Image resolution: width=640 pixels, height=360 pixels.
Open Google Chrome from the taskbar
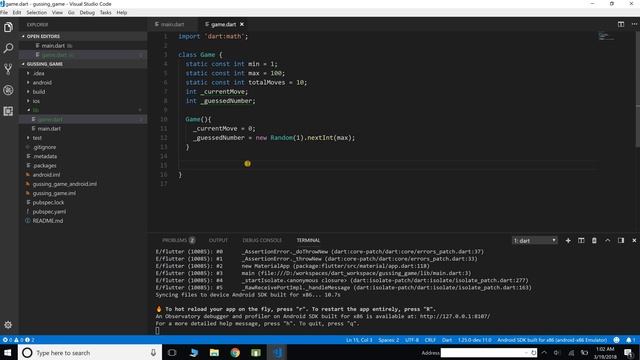pos(235,353)
